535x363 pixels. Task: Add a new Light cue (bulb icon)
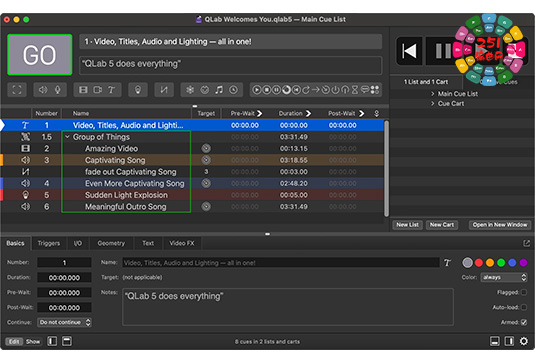click(138, 90)
